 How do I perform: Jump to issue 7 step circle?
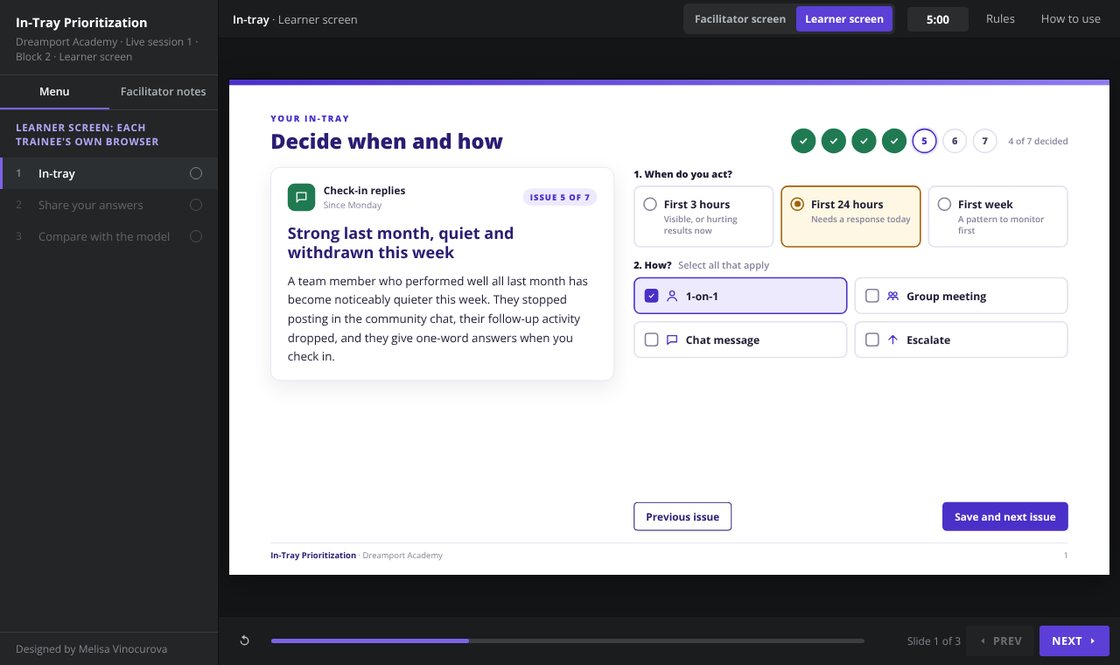984,141
